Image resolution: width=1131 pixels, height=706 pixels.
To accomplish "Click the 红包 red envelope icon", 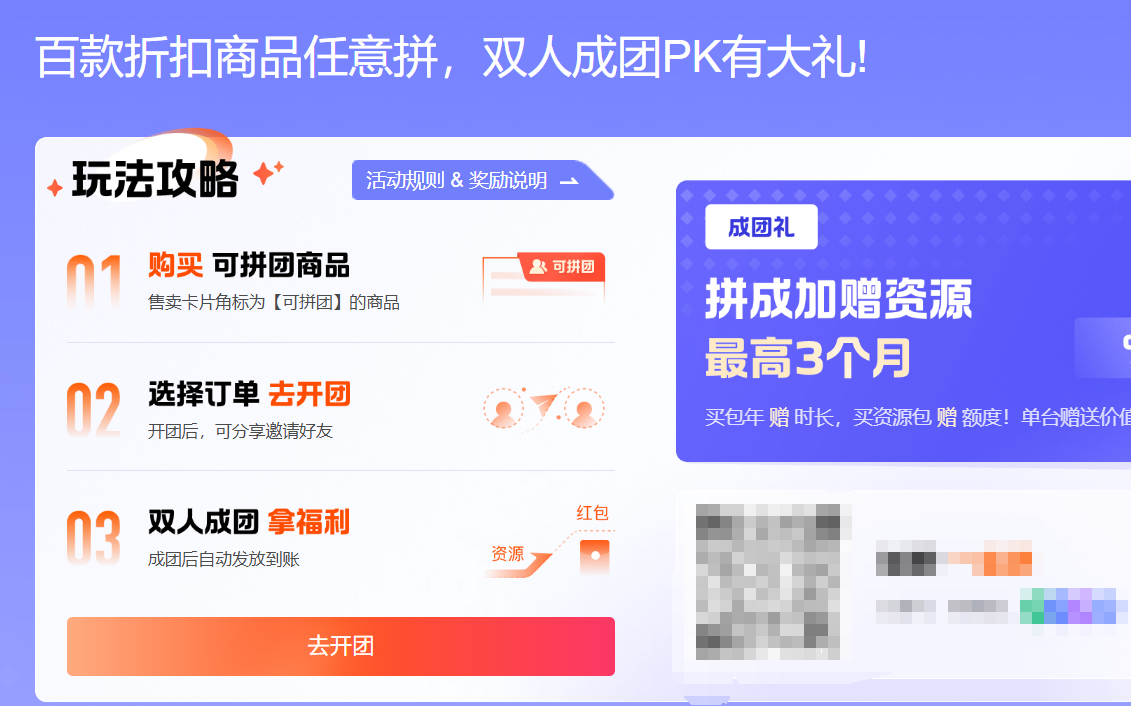I will [595, 556].
